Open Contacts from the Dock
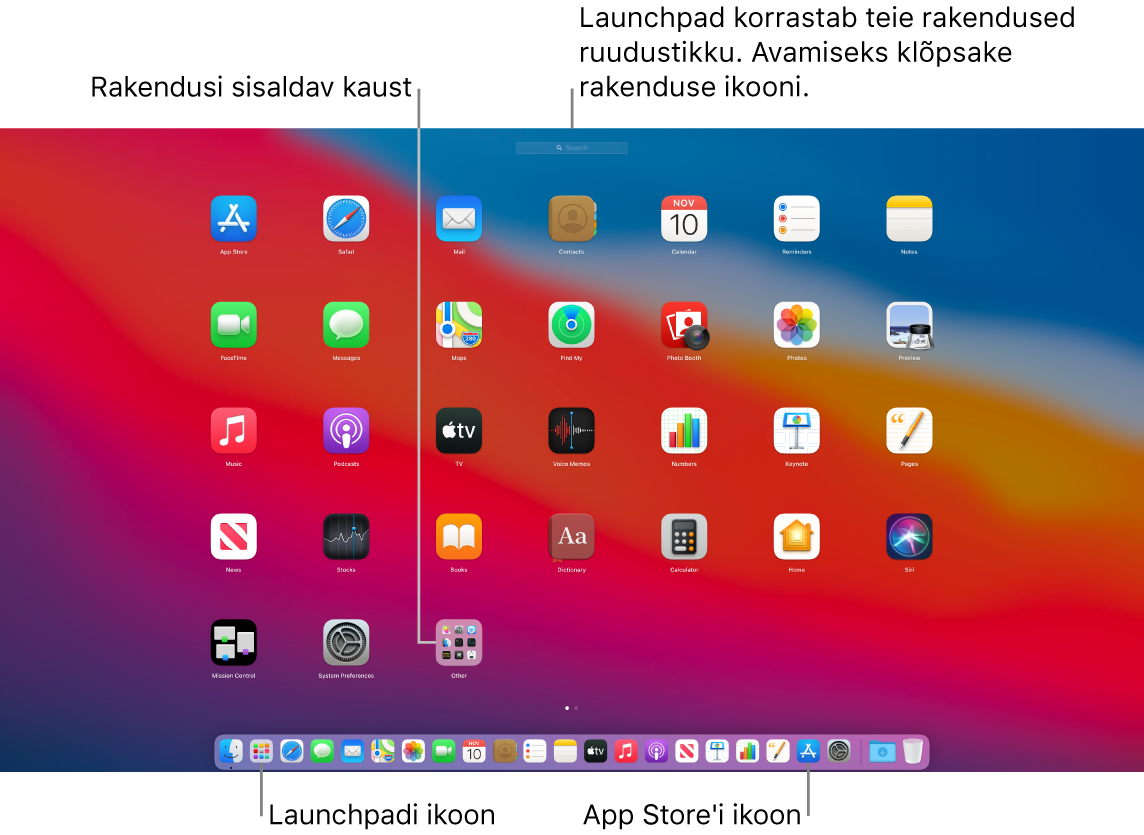Image resolution: width=1144 pixels, height=835 pixels. coord(504,750)
